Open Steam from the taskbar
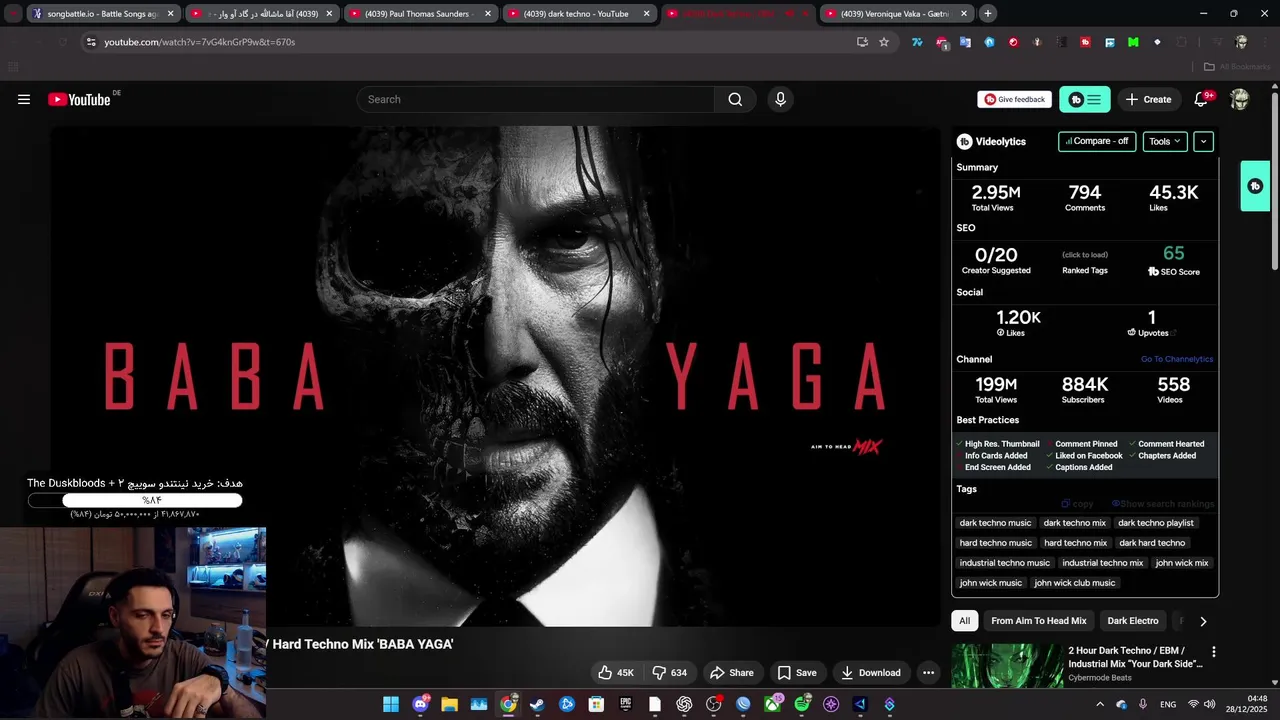This screenshot has width=1280, height=720. tap(537, 704)
